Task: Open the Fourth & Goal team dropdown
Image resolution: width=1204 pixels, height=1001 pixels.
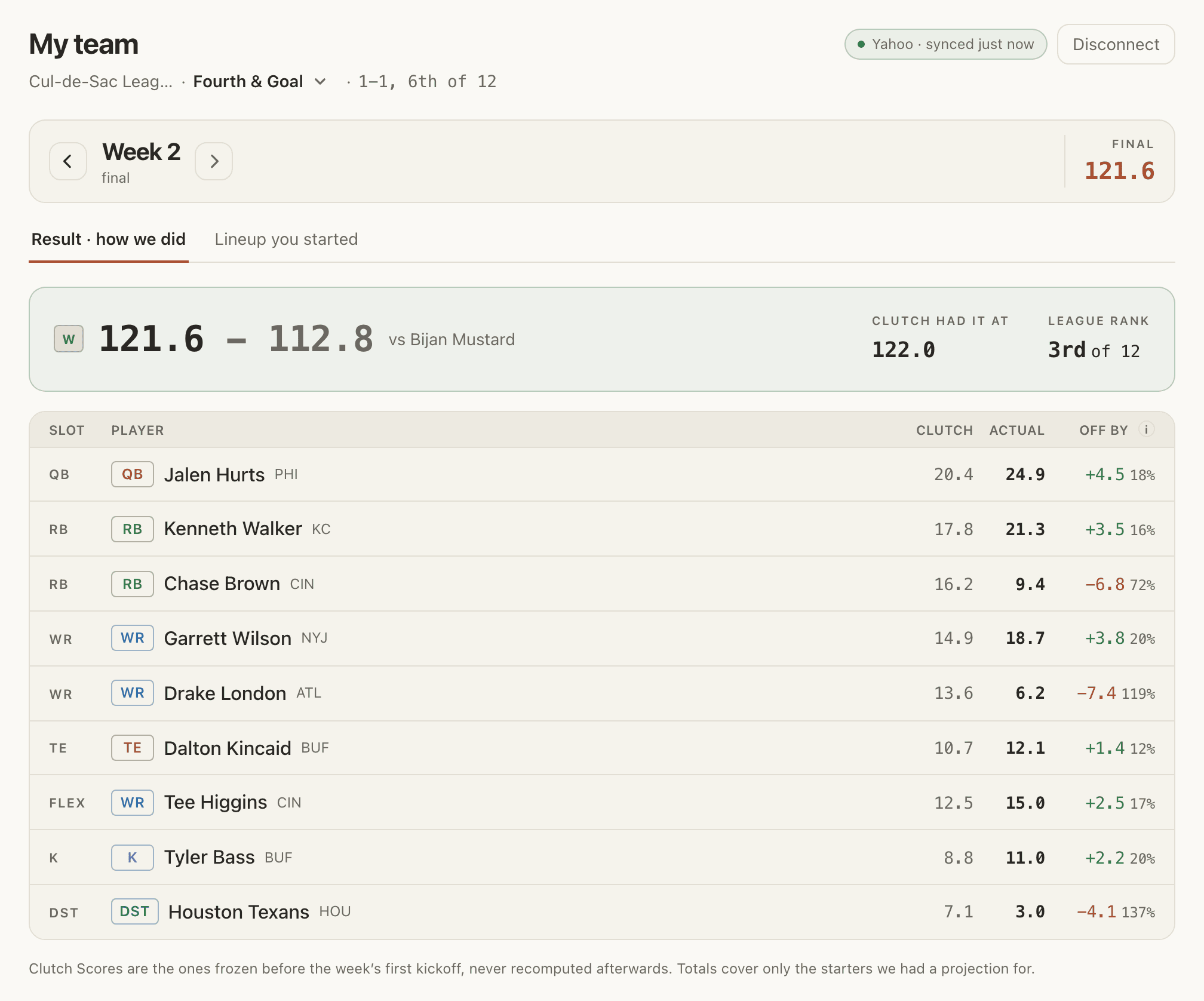Action: pos(260,81)
